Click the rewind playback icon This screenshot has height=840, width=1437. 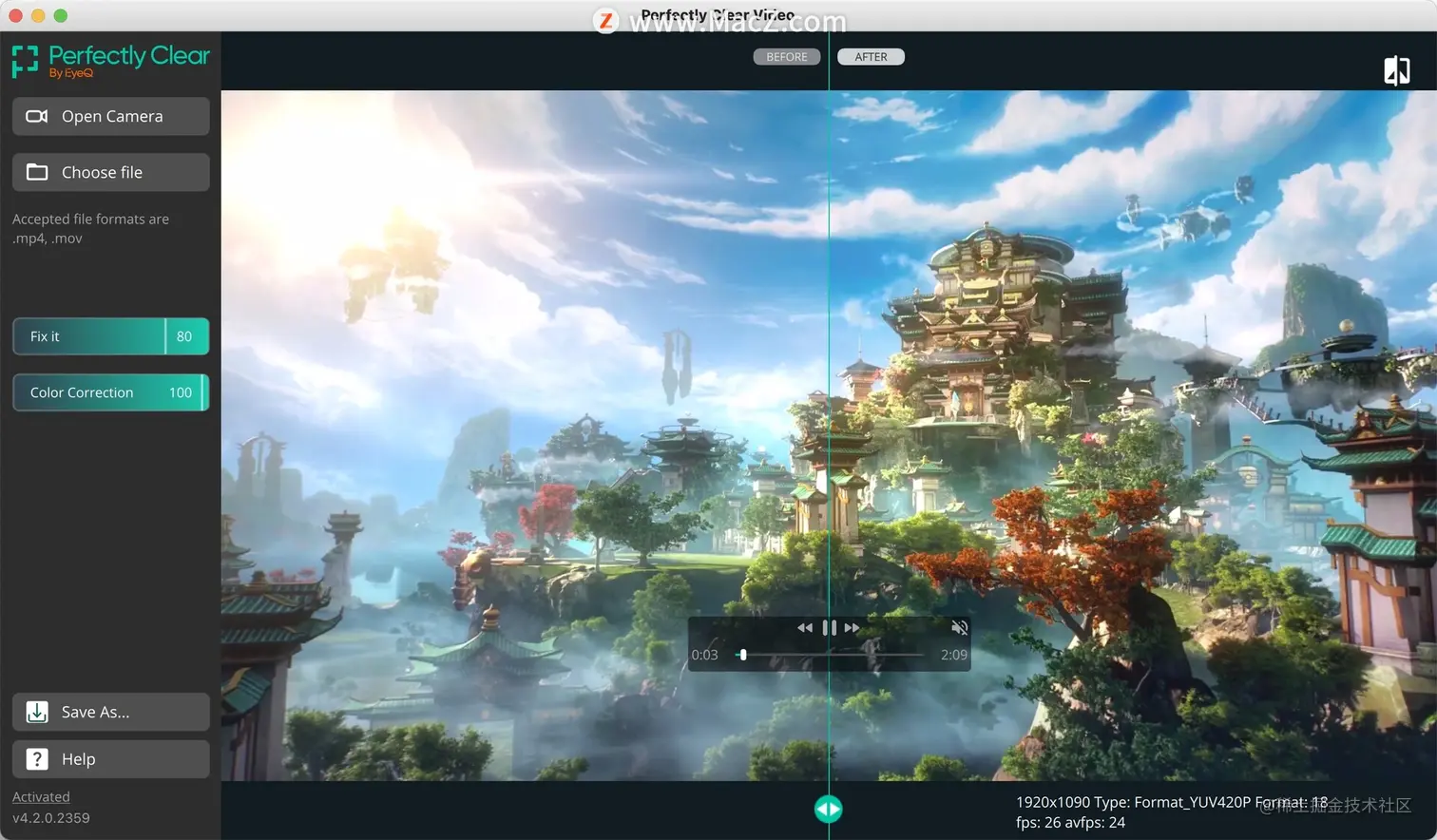(x=805, y=628)
